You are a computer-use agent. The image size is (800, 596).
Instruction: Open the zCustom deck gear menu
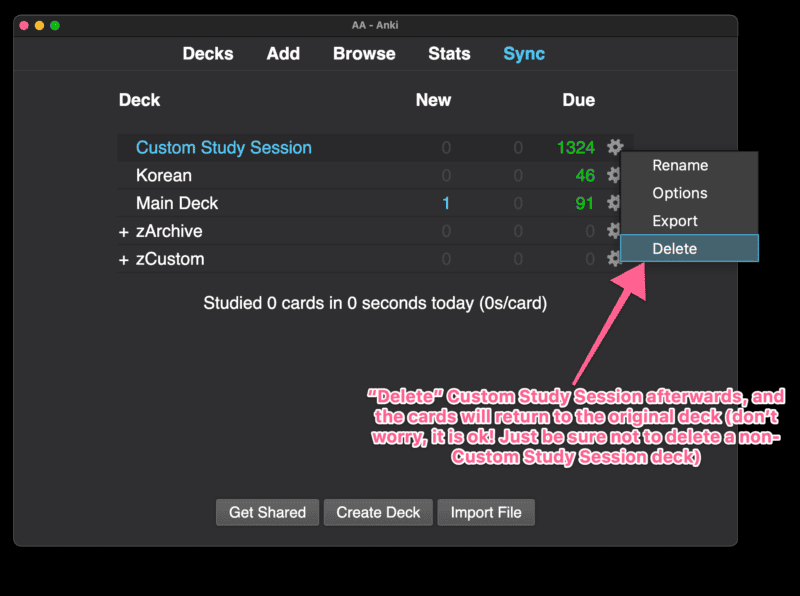point(614,259)
